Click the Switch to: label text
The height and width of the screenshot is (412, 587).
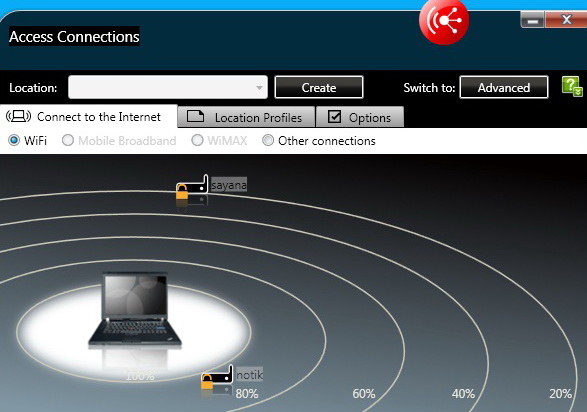point(429,88)
